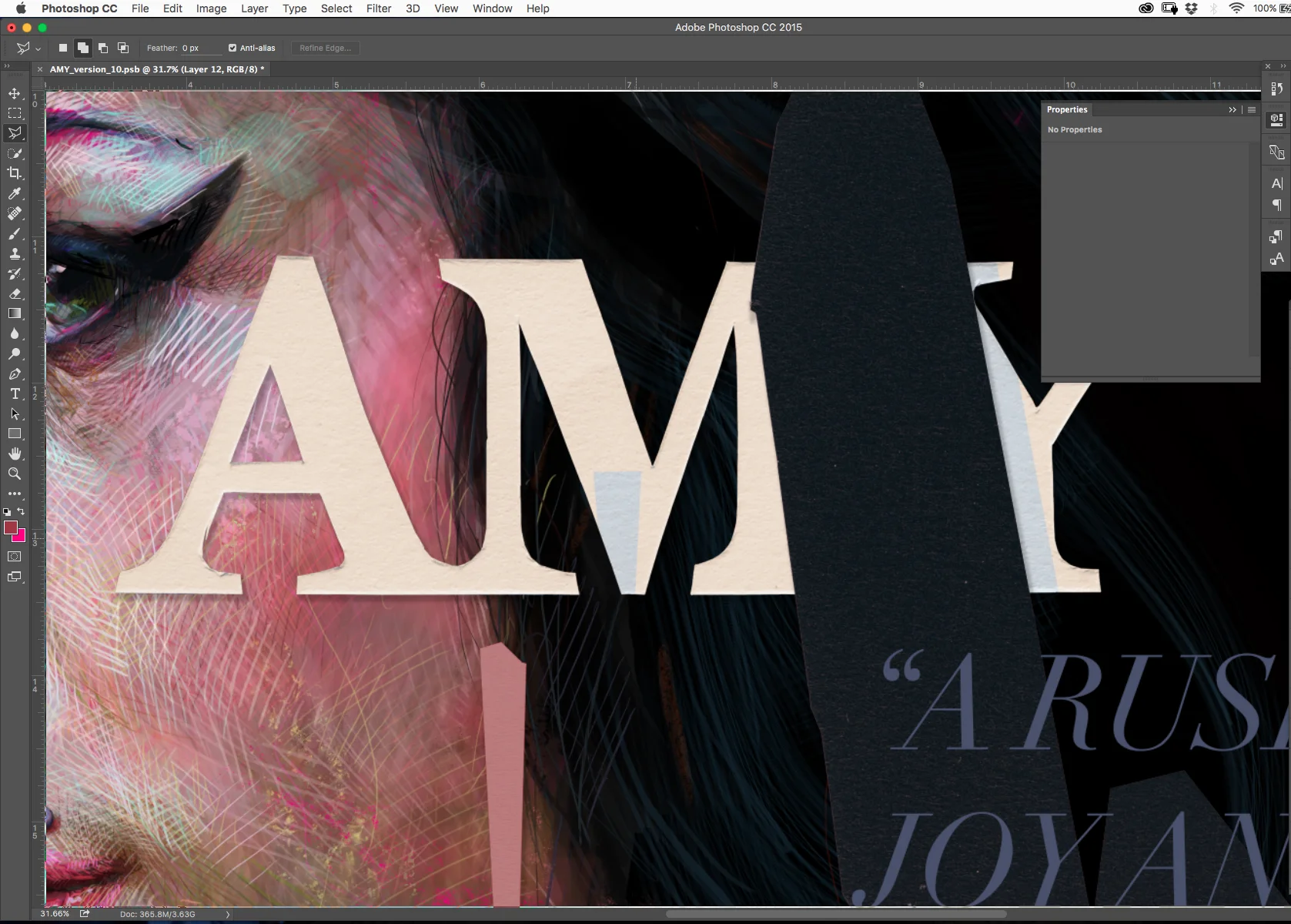
Task: Change the screen mode
Action: 15,577
